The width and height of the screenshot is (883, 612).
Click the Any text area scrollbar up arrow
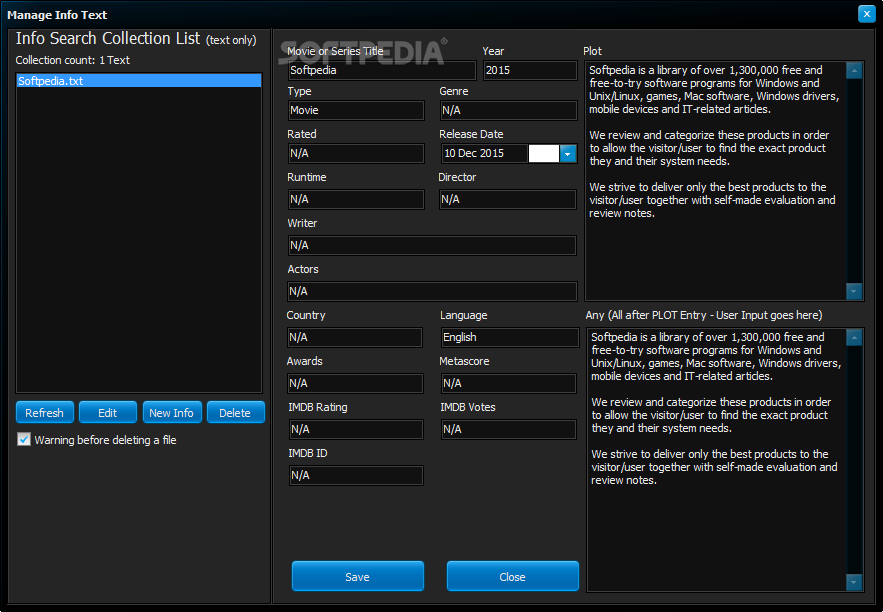854,337
